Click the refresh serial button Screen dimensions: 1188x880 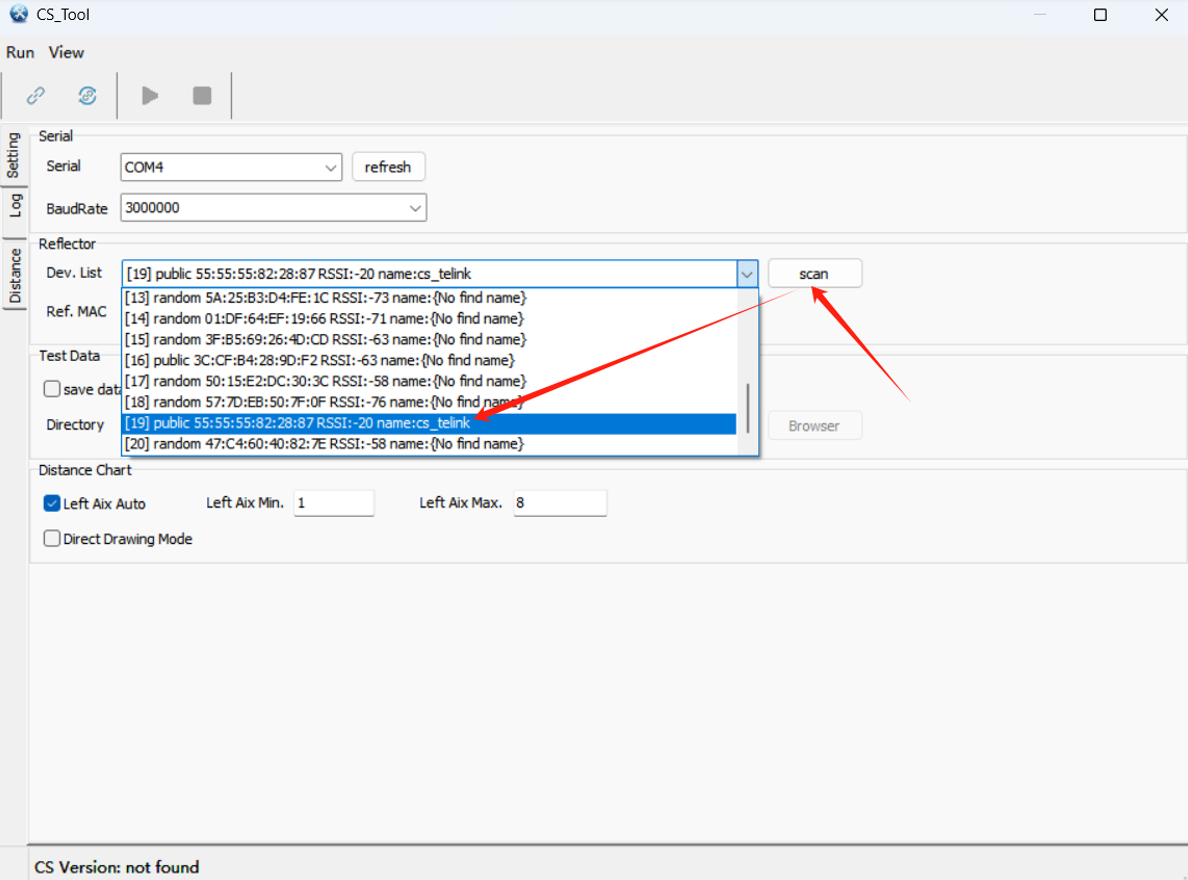[x=388, y=167]
